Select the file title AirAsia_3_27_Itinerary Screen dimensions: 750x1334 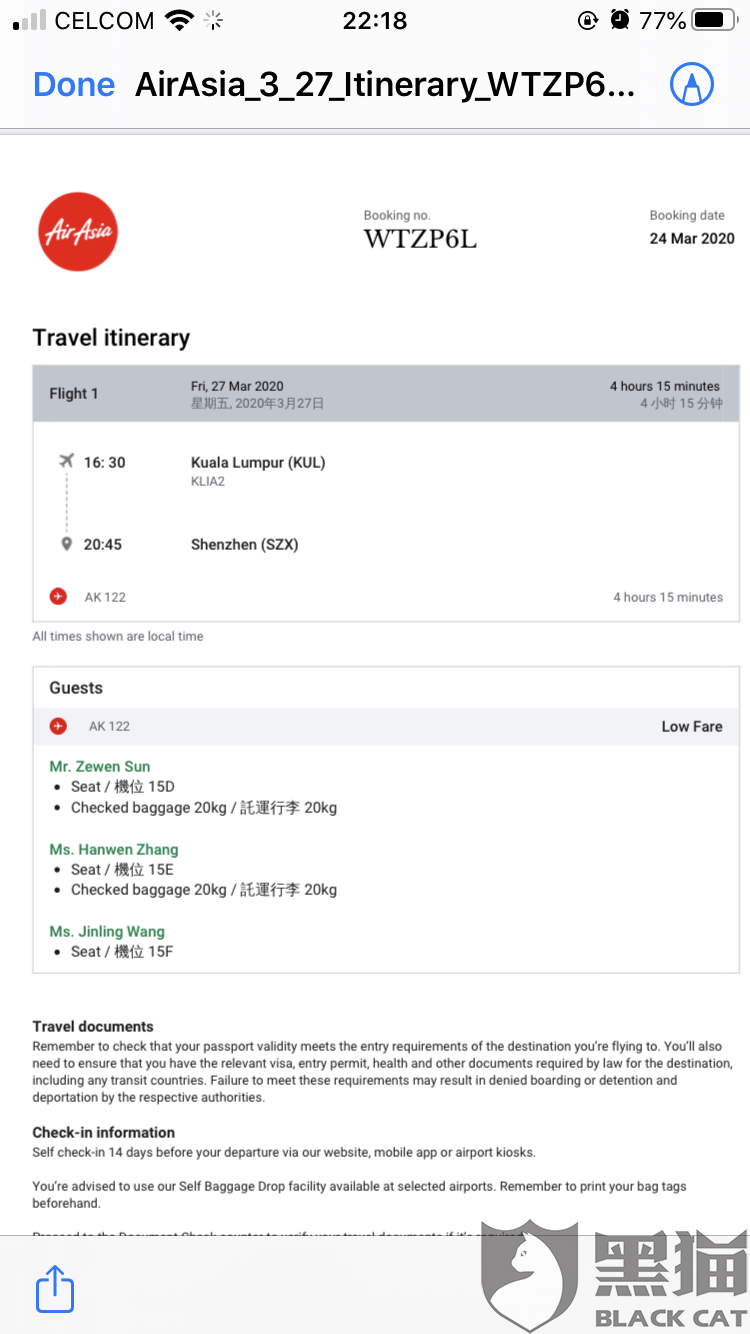(385, 85)
